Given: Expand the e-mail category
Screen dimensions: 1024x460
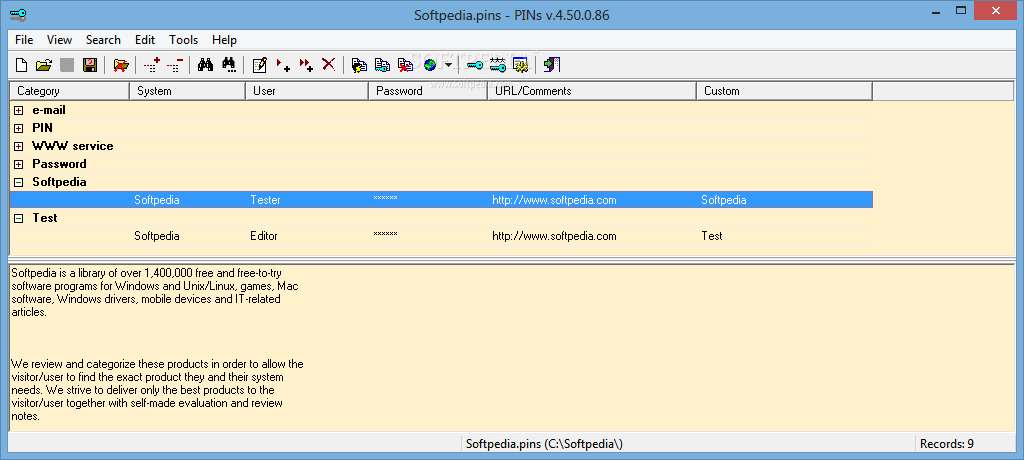Looking at the screenshot, I should click(19, 110).
